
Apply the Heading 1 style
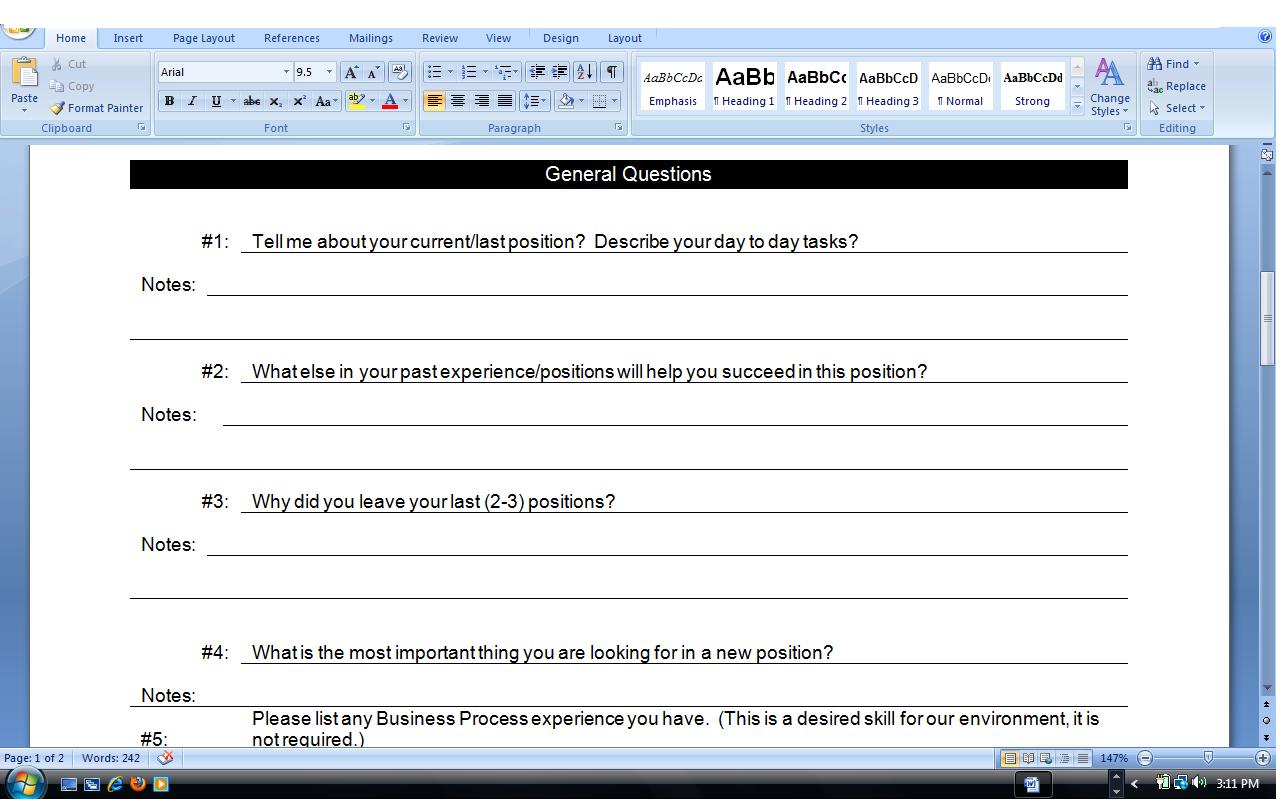[x=745, y=85]
